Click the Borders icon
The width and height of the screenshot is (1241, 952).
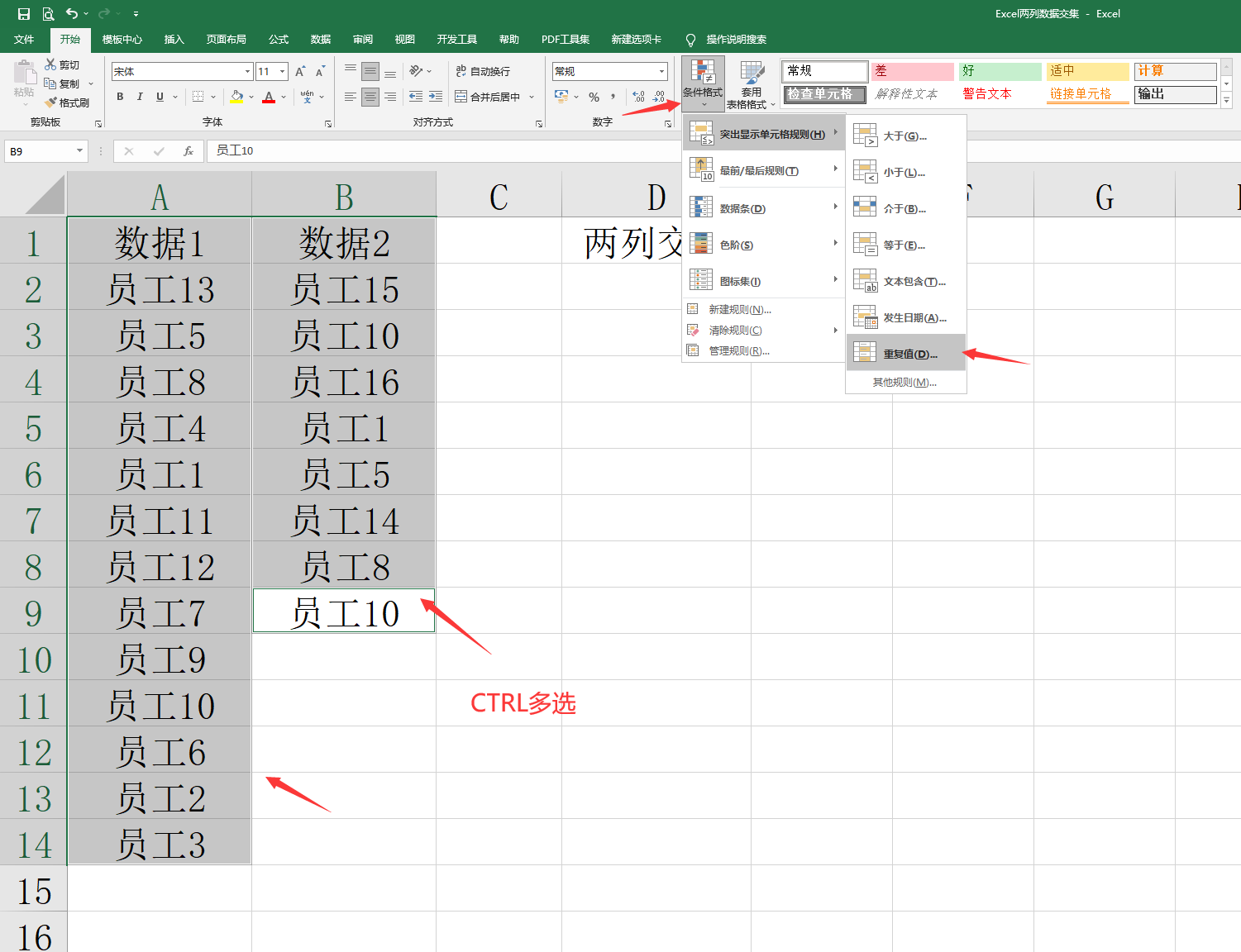[198, 97]
